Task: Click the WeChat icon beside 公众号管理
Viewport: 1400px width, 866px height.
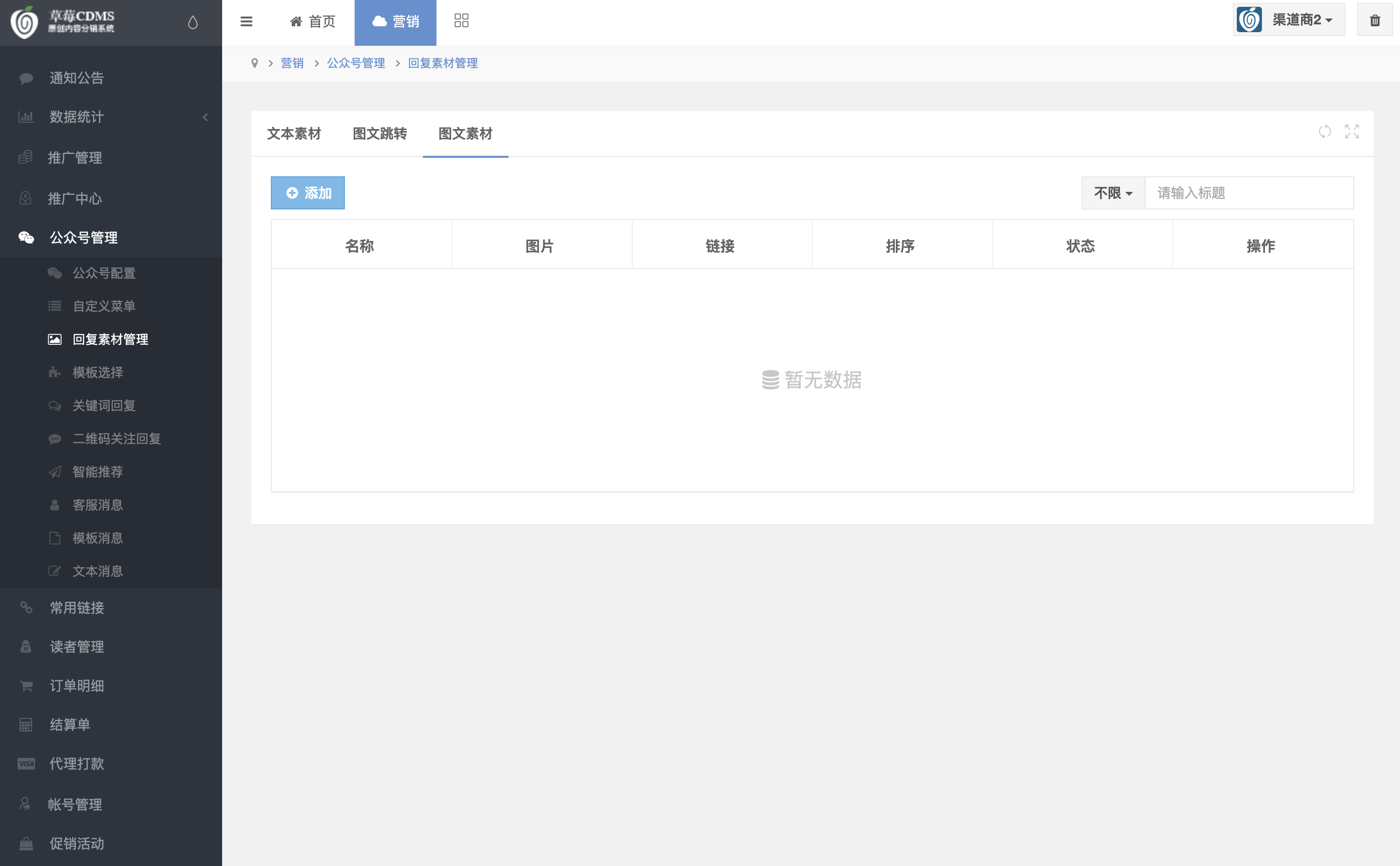Action: pyautogui.click(x=26, y=237)
